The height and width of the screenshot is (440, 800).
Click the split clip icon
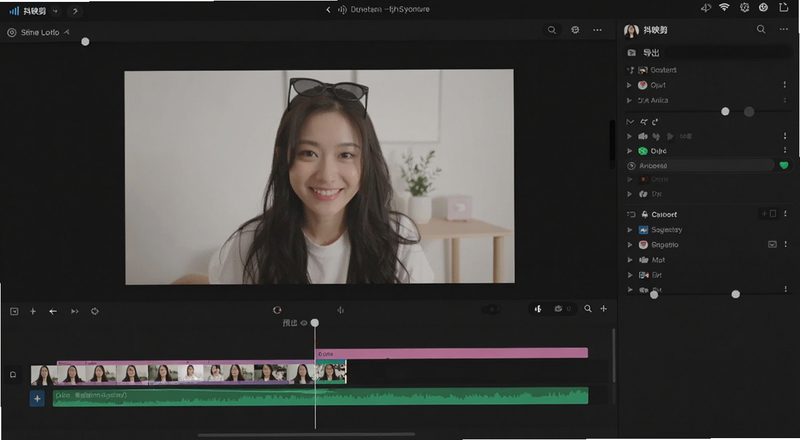[x=340, y=310]
